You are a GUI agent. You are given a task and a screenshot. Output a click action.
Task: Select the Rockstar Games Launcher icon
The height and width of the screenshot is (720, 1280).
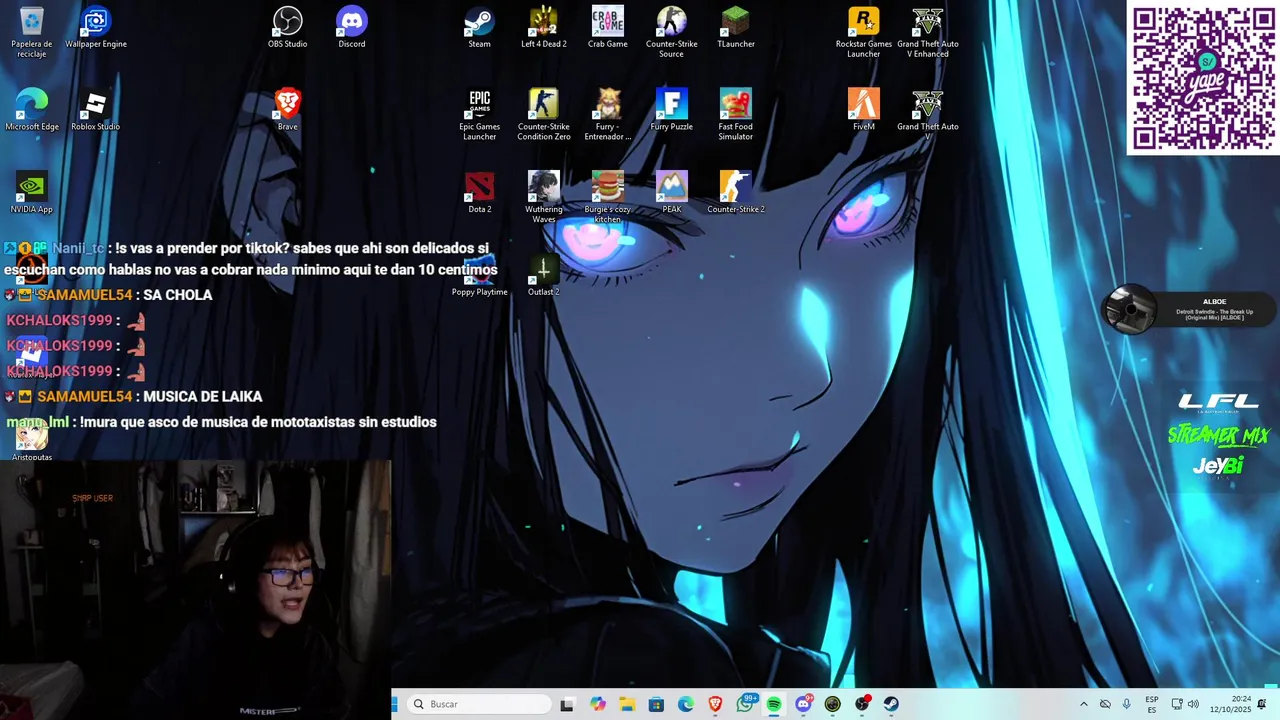[x=864, y=32]
